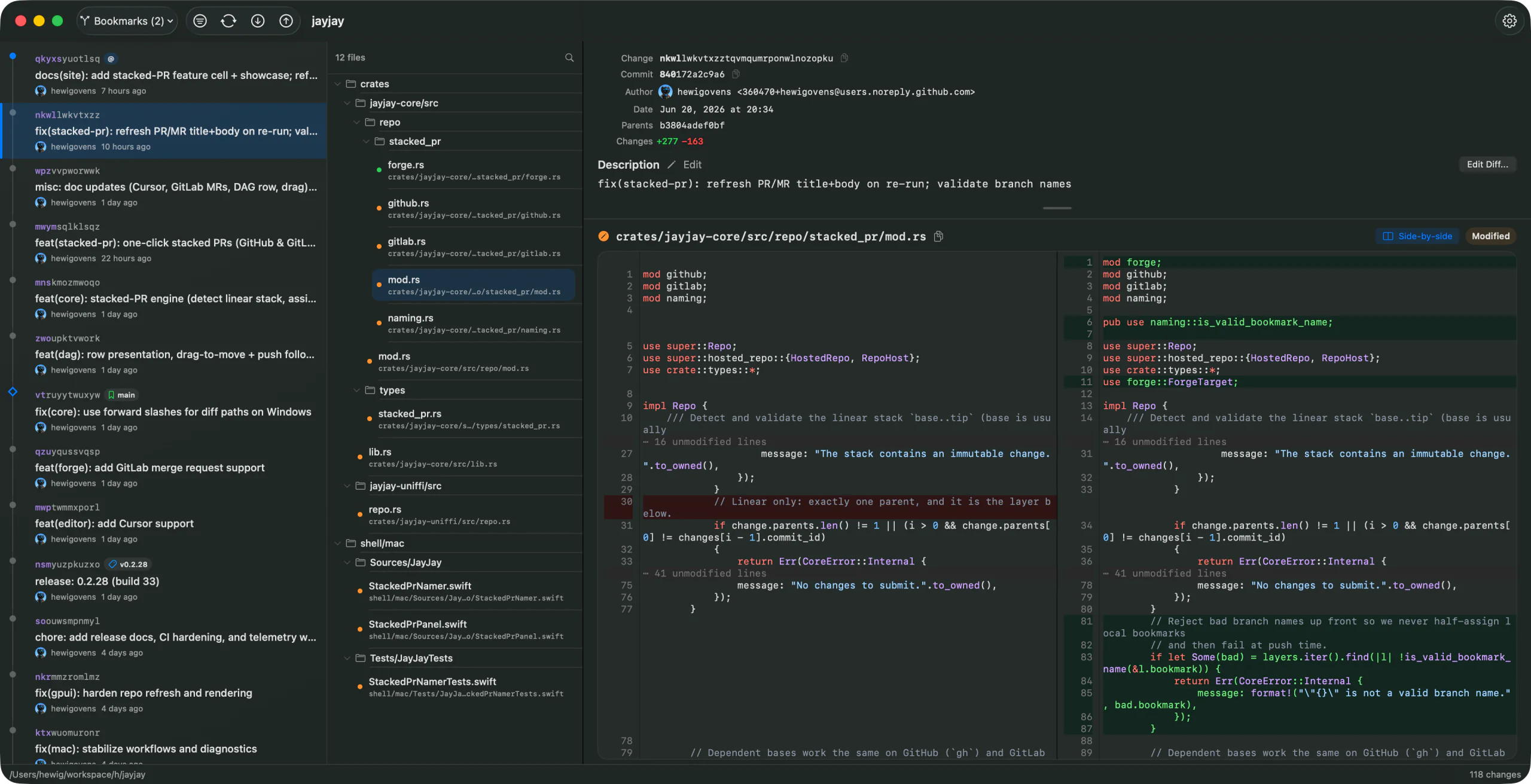
Task: Open forge.rs in the file tree
Action: [474, 170]
